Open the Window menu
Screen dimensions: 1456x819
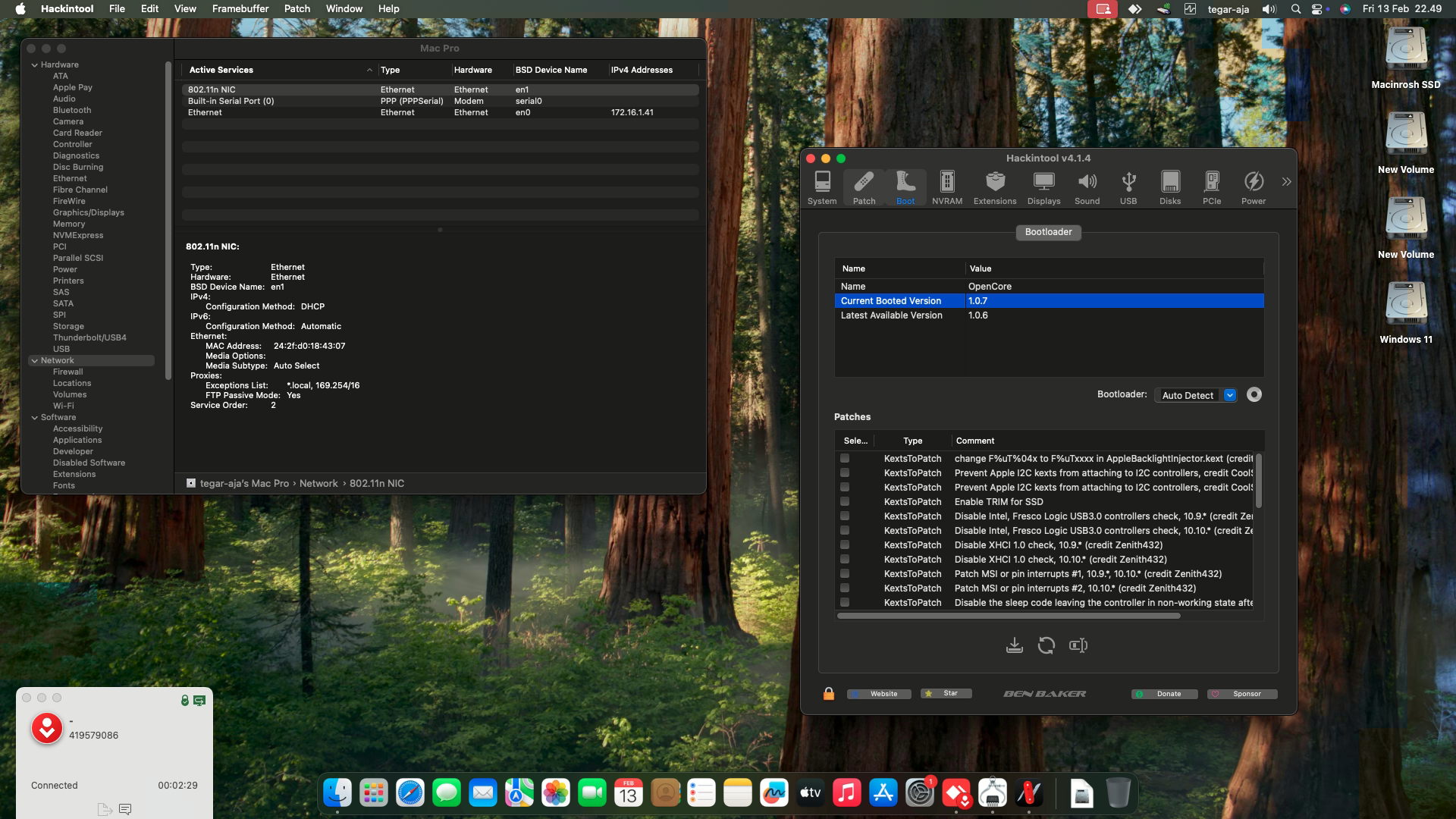pos(344,9)
